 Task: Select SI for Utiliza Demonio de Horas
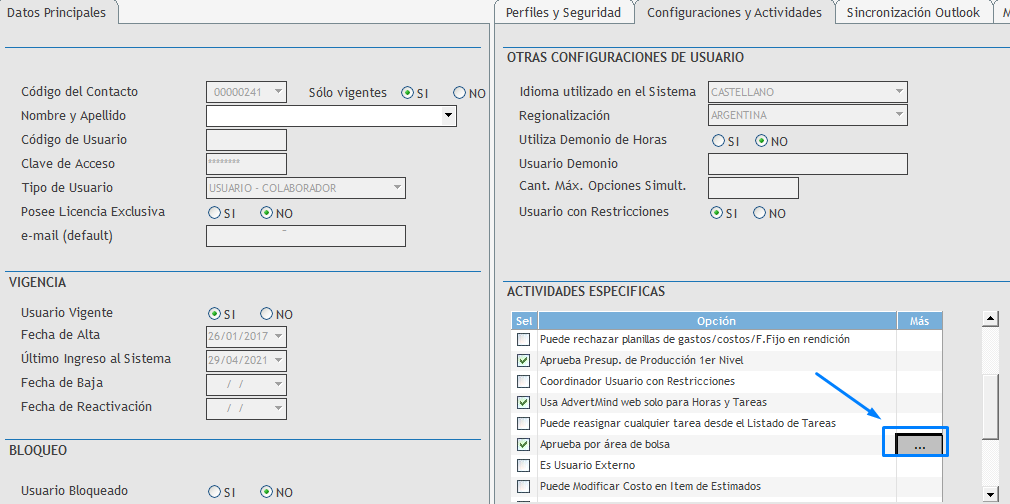(x=718, y=141)
